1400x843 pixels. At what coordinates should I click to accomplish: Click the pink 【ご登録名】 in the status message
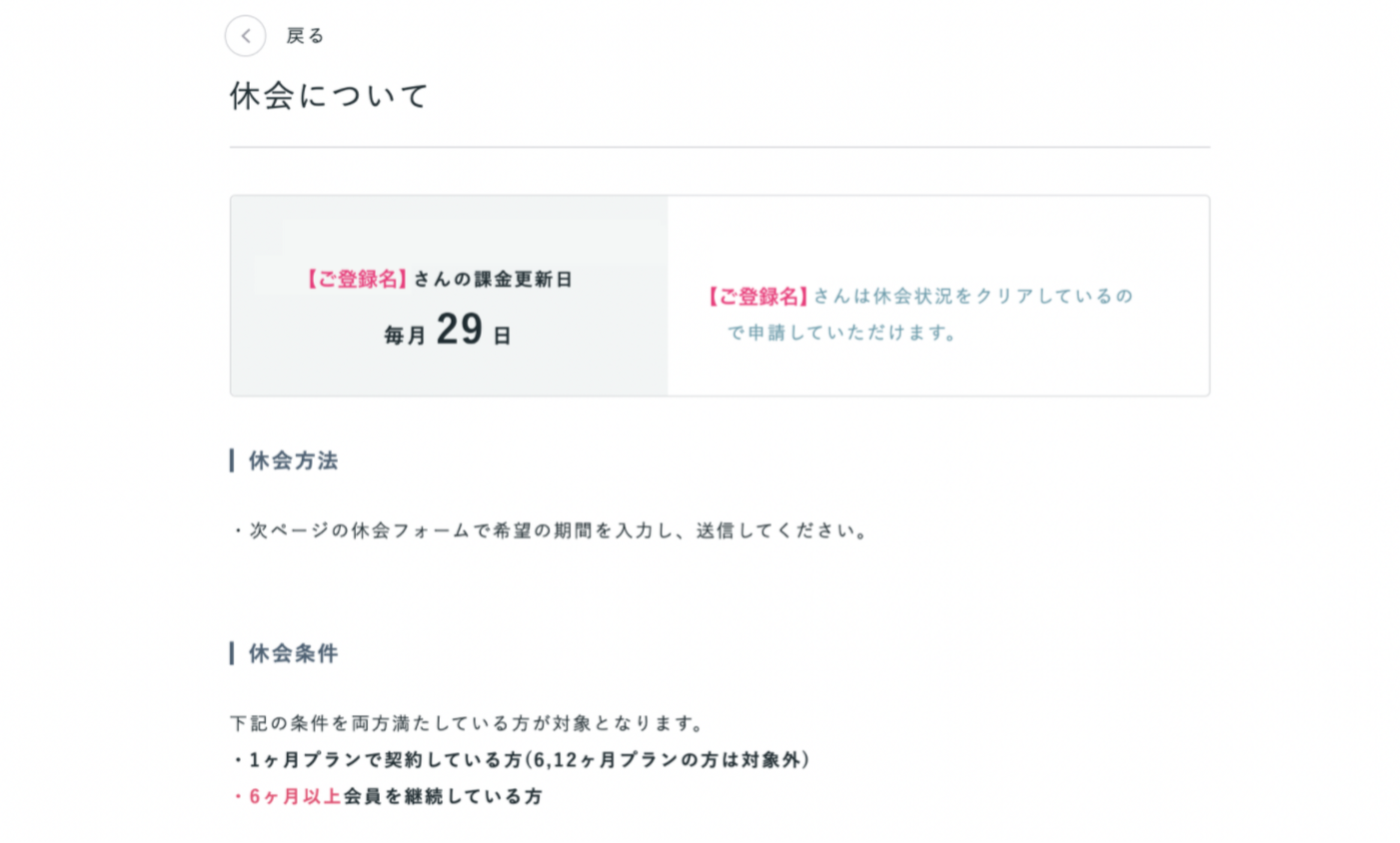[757, 297]
